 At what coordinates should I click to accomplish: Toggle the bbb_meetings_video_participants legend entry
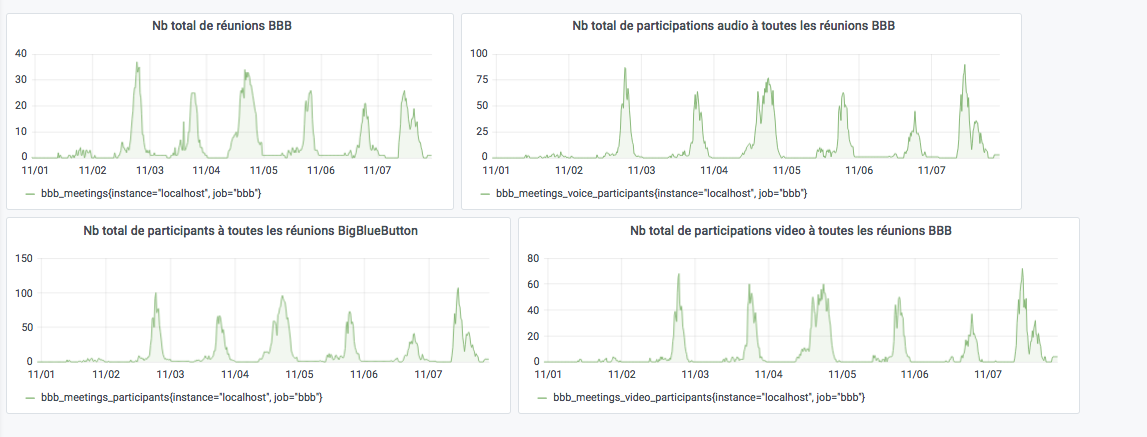(709, 397)
